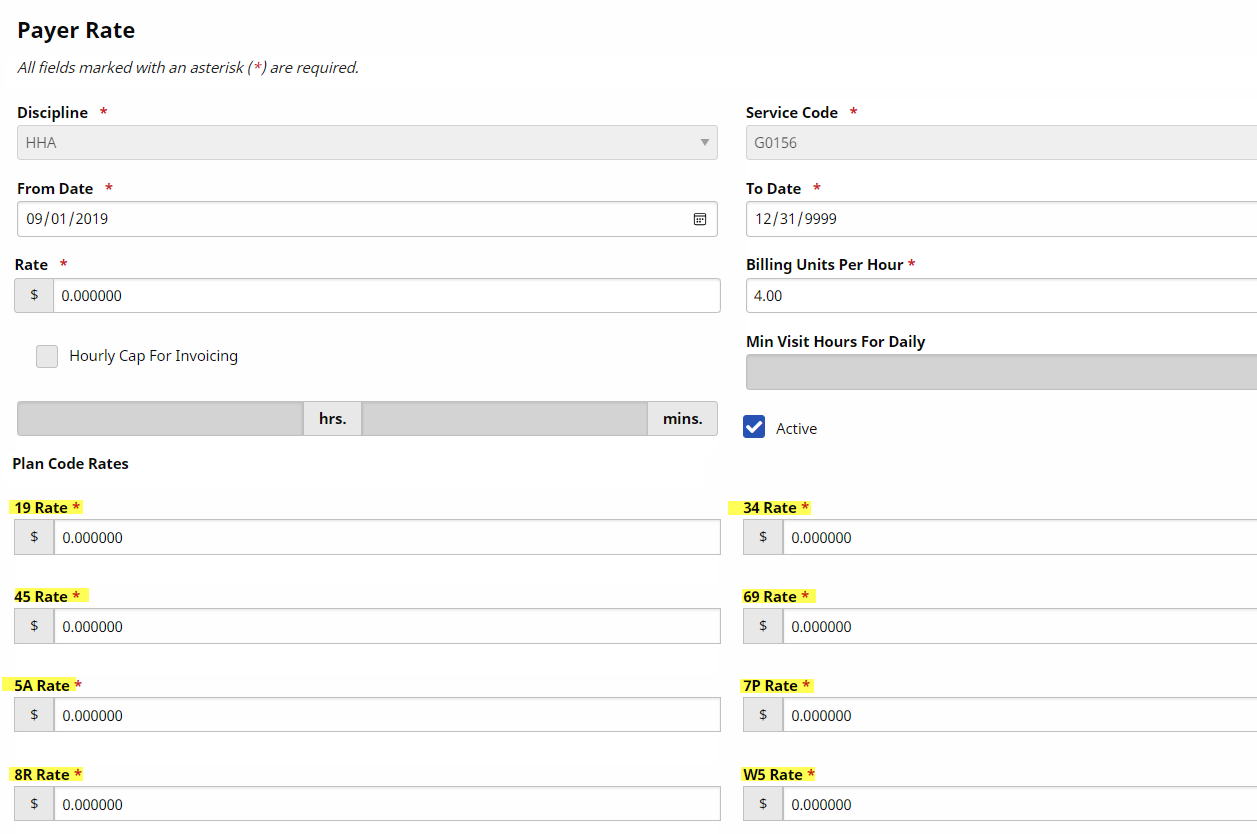The width and height of the screenshot is (1257, 834).
Task: Enable the Hourly Cap For Invoicing checkbox
Action: (47, 356)
